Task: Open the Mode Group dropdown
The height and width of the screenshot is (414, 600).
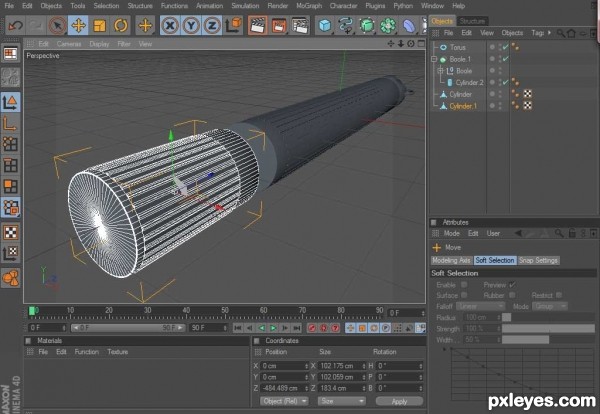Action: pyautogui.click(x=549, y=306)
